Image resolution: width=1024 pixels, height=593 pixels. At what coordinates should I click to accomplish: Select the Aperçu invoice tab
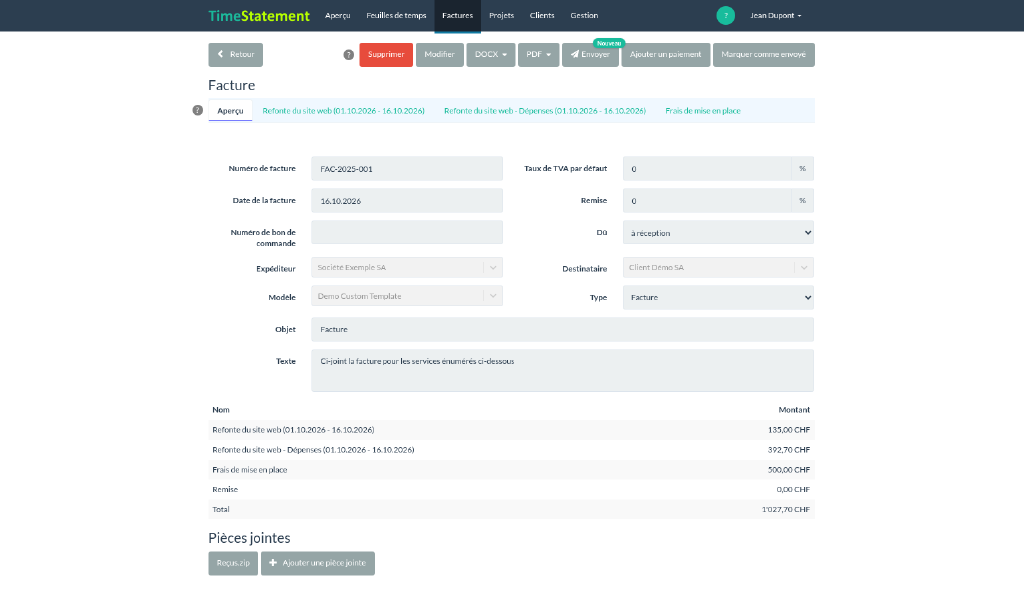(230, 110)
